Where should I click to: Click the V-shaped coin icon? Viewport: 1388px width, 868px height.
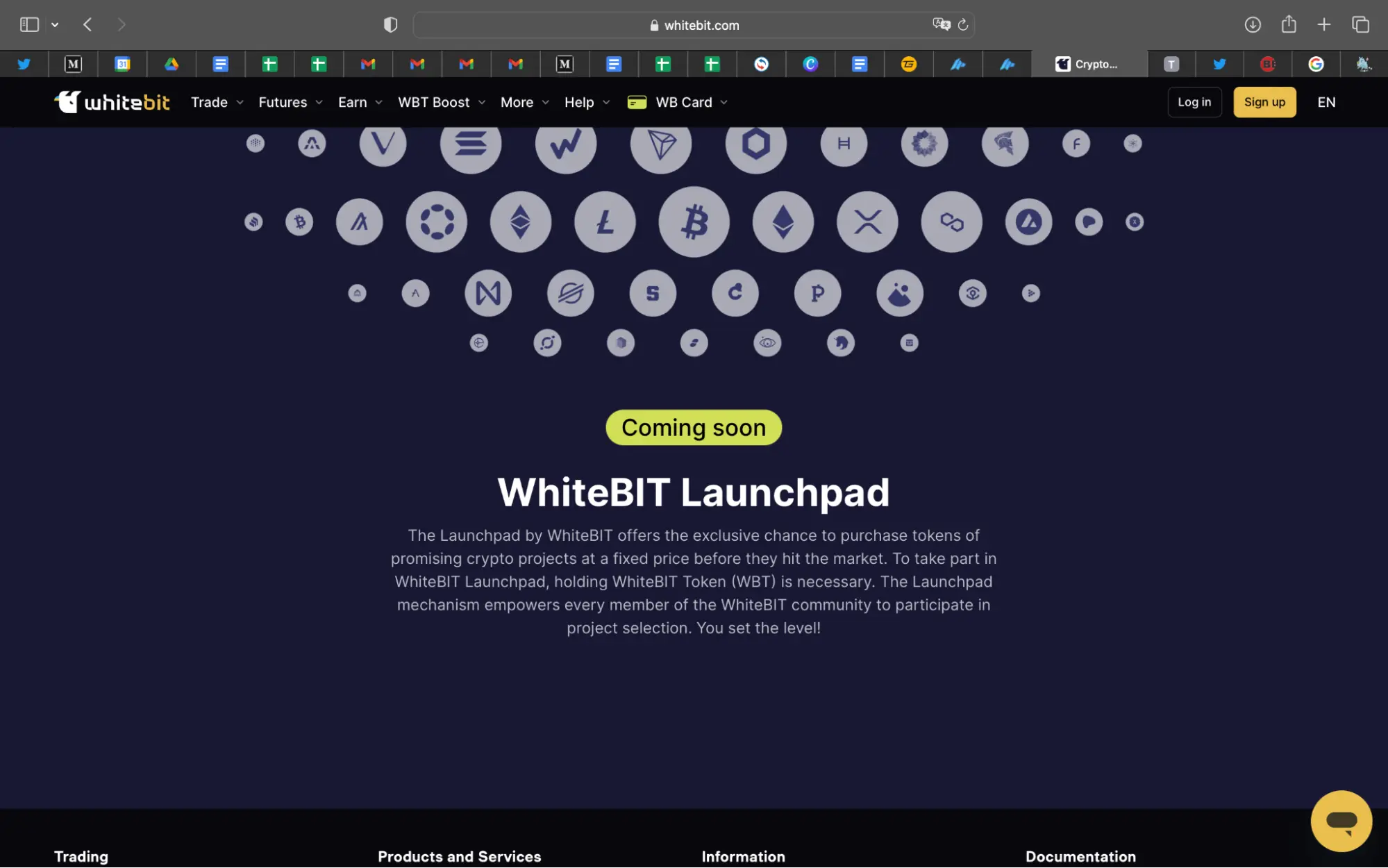pos(383,144)
